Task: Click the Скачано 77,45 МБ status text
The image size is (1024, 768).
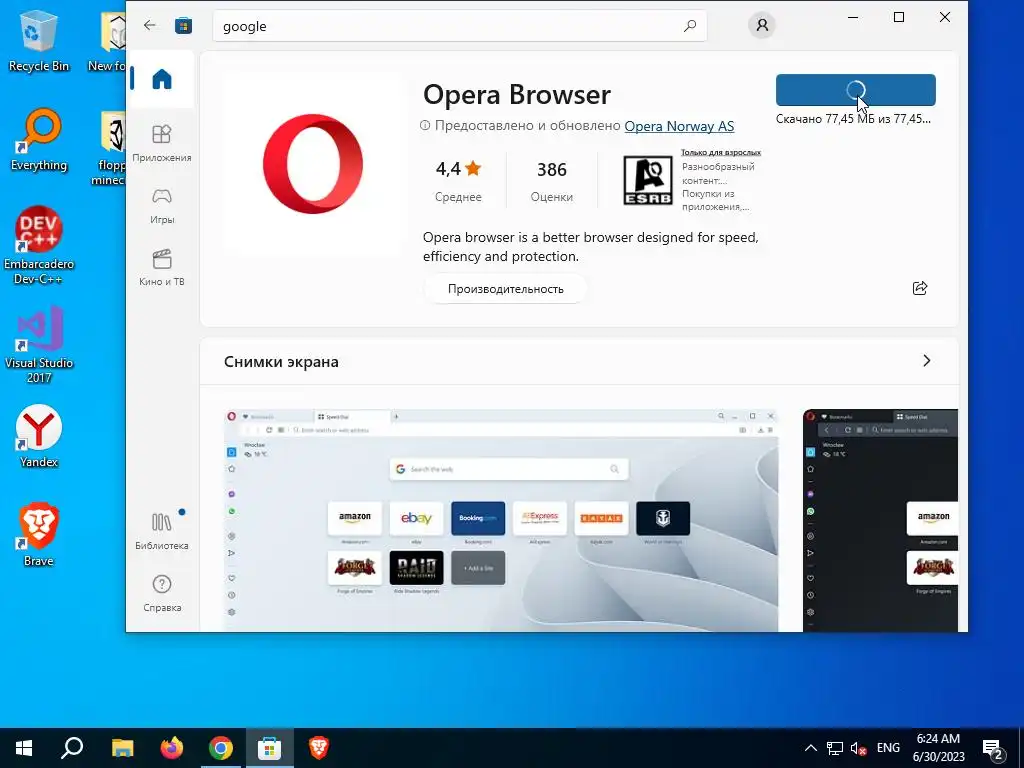Action: coord(854,119)
